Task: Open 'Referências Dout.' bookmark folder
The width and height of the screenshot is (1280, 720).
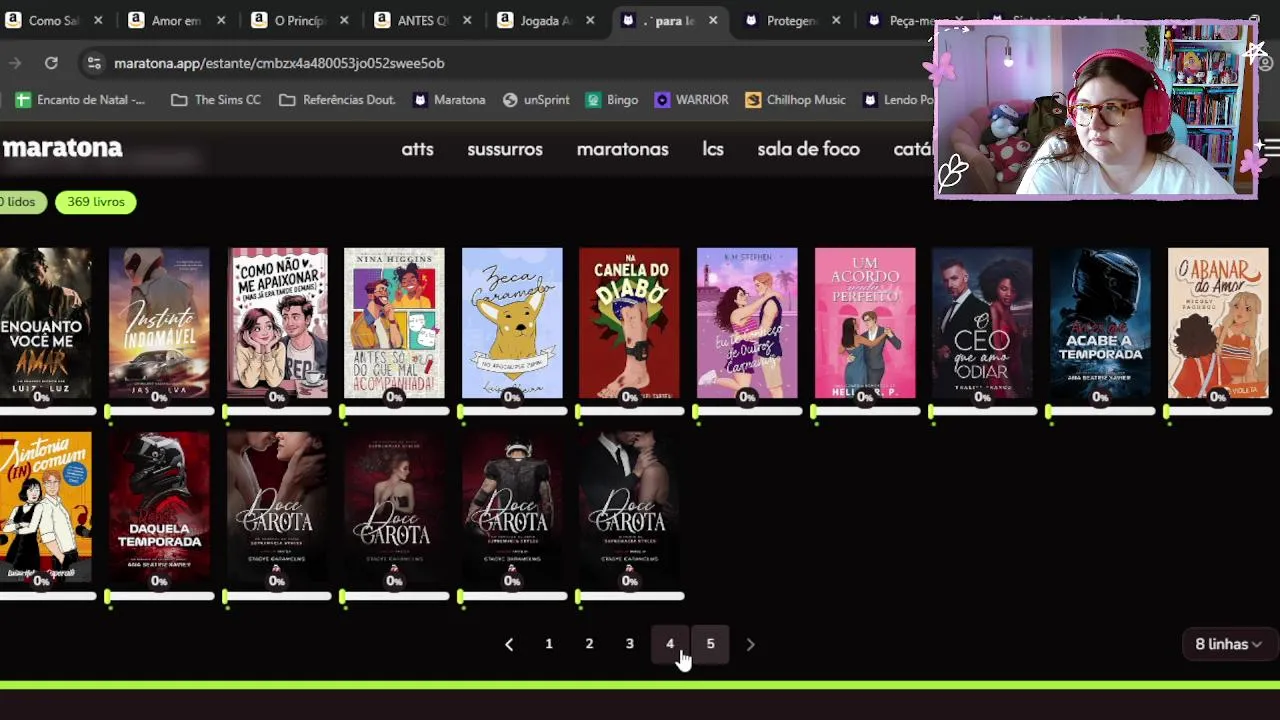Action: [x=337, y=100]
